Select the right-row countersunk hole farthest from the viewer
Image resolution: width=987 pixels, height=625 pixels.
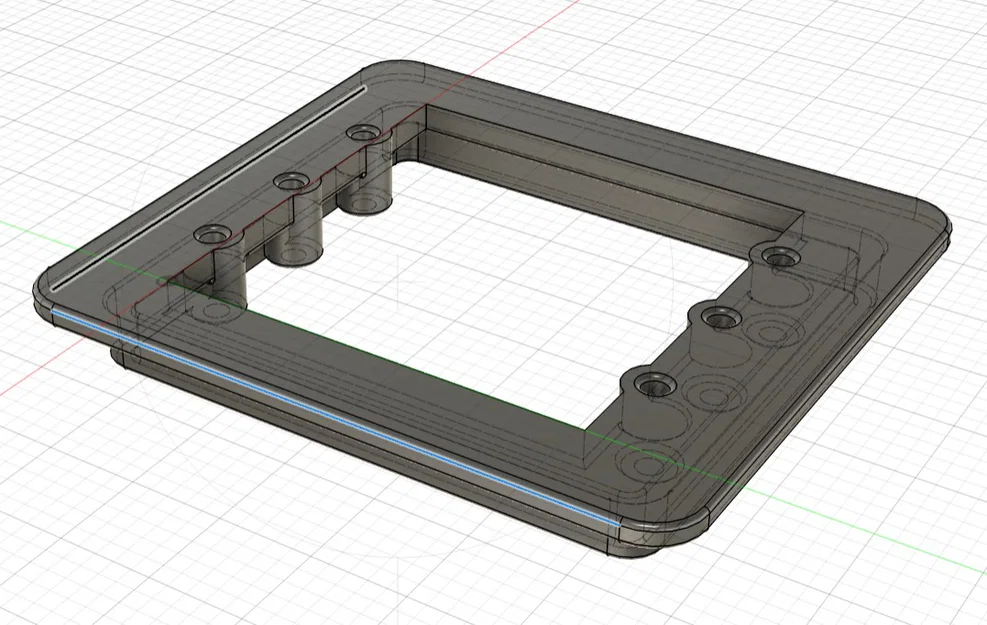point(781,256)
